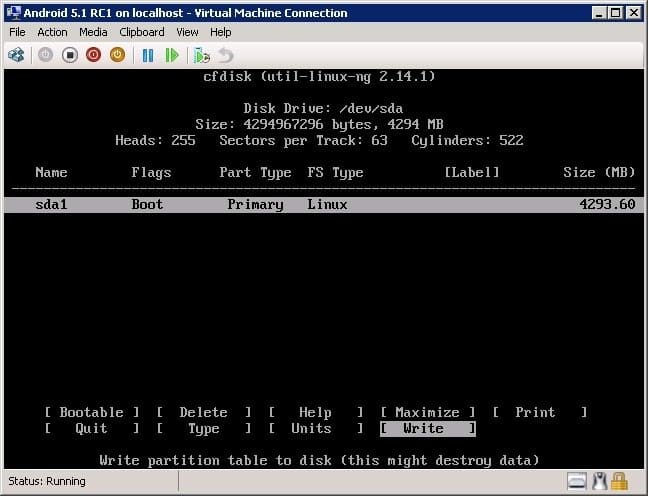This screenshot has height=496, width=648.
Task: Click the red Shut Down icon
Action: click(x=93, y=55)
